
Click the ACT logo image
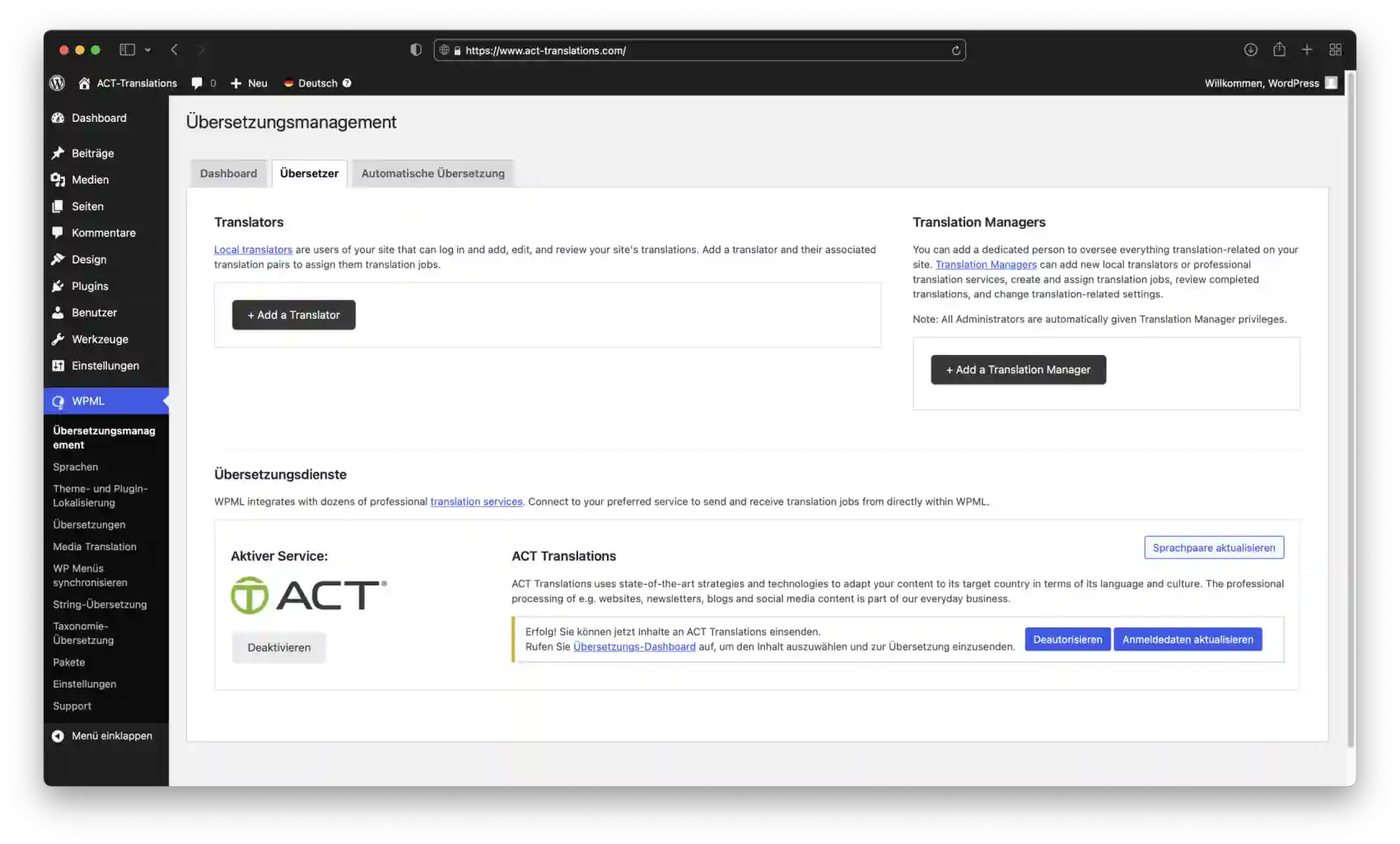pyautogui.click(x=309, y=595)
